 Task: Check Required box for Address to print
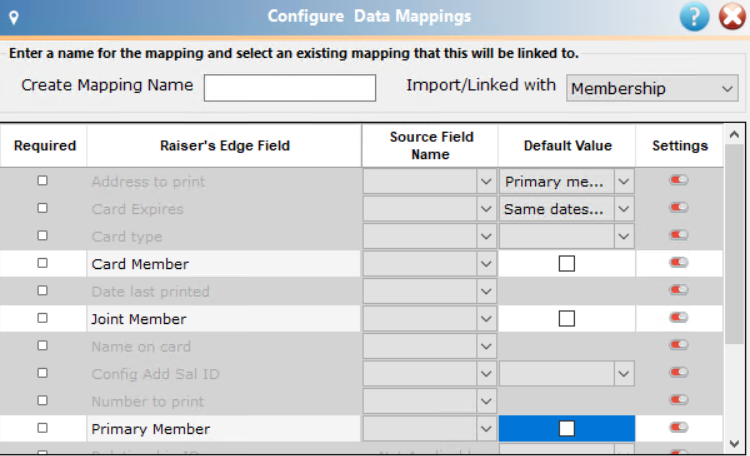click(43, 180)
